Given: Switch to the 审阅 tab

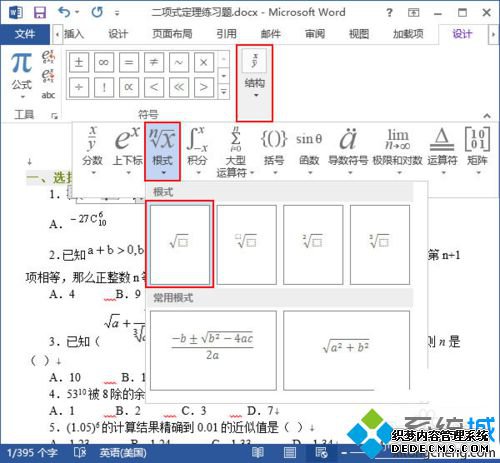Looking at the screenshot, I should tap(315, 34).
